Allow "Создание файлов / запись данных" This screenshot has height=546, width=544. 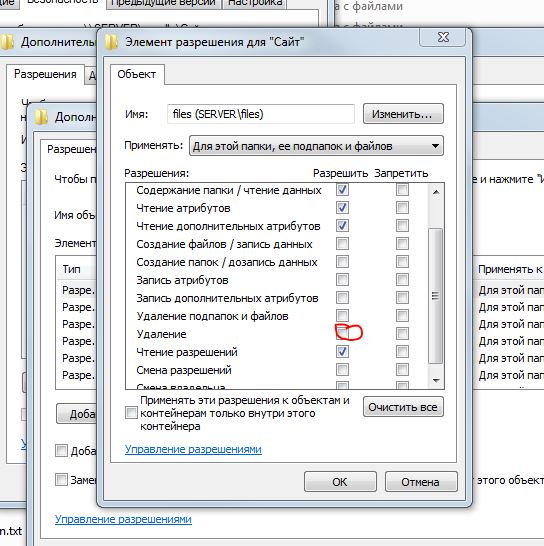click(342, 244)
